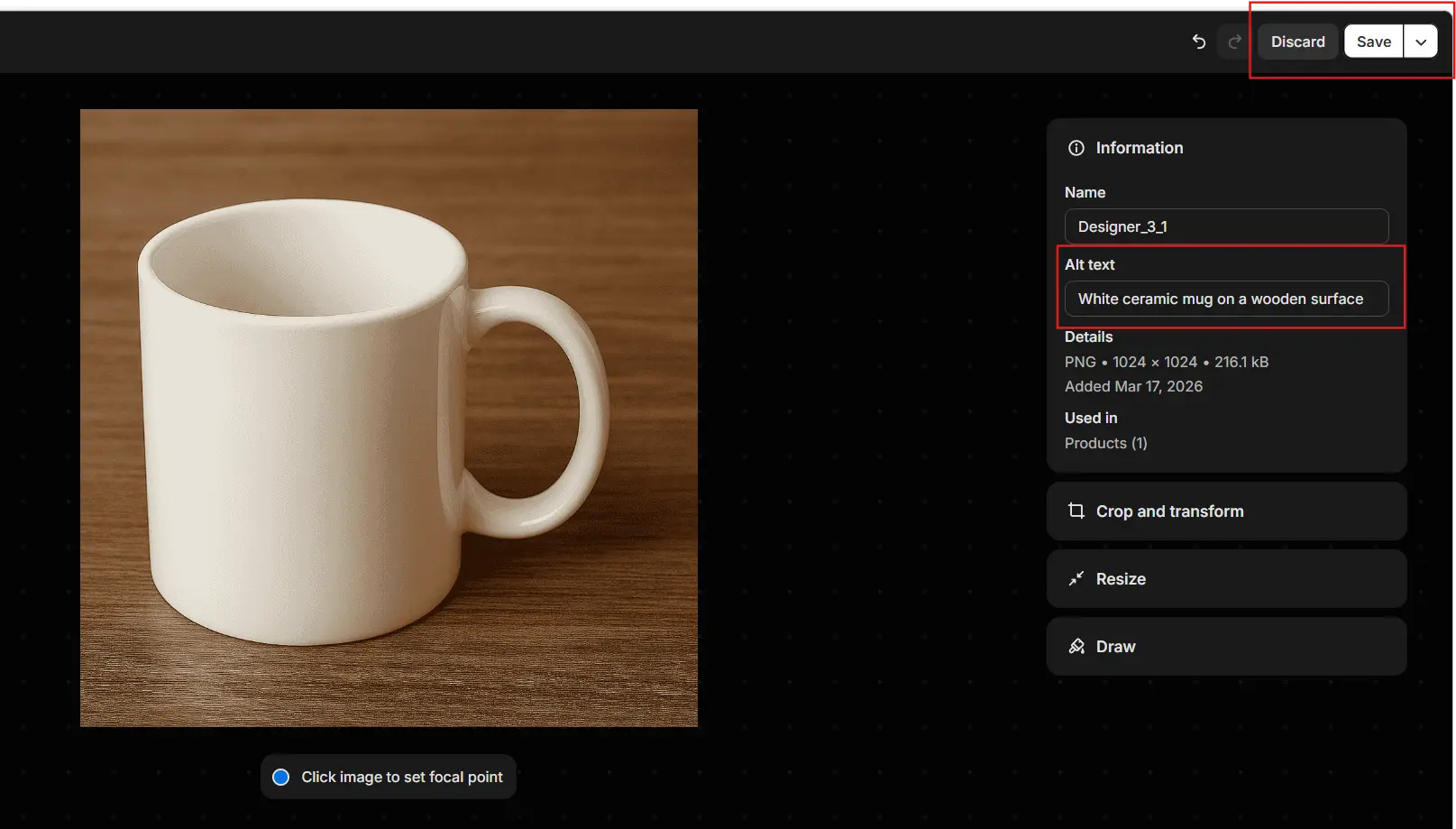The image size is (1456, 829).
Task: Click the undo arrow icon
Action: point(1198,41)
